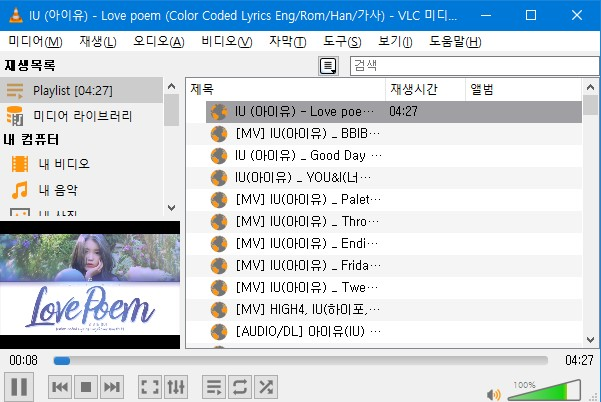Toggle fullscreen video mode
This screenshot has height=402, width=601.
pos(150,387)
